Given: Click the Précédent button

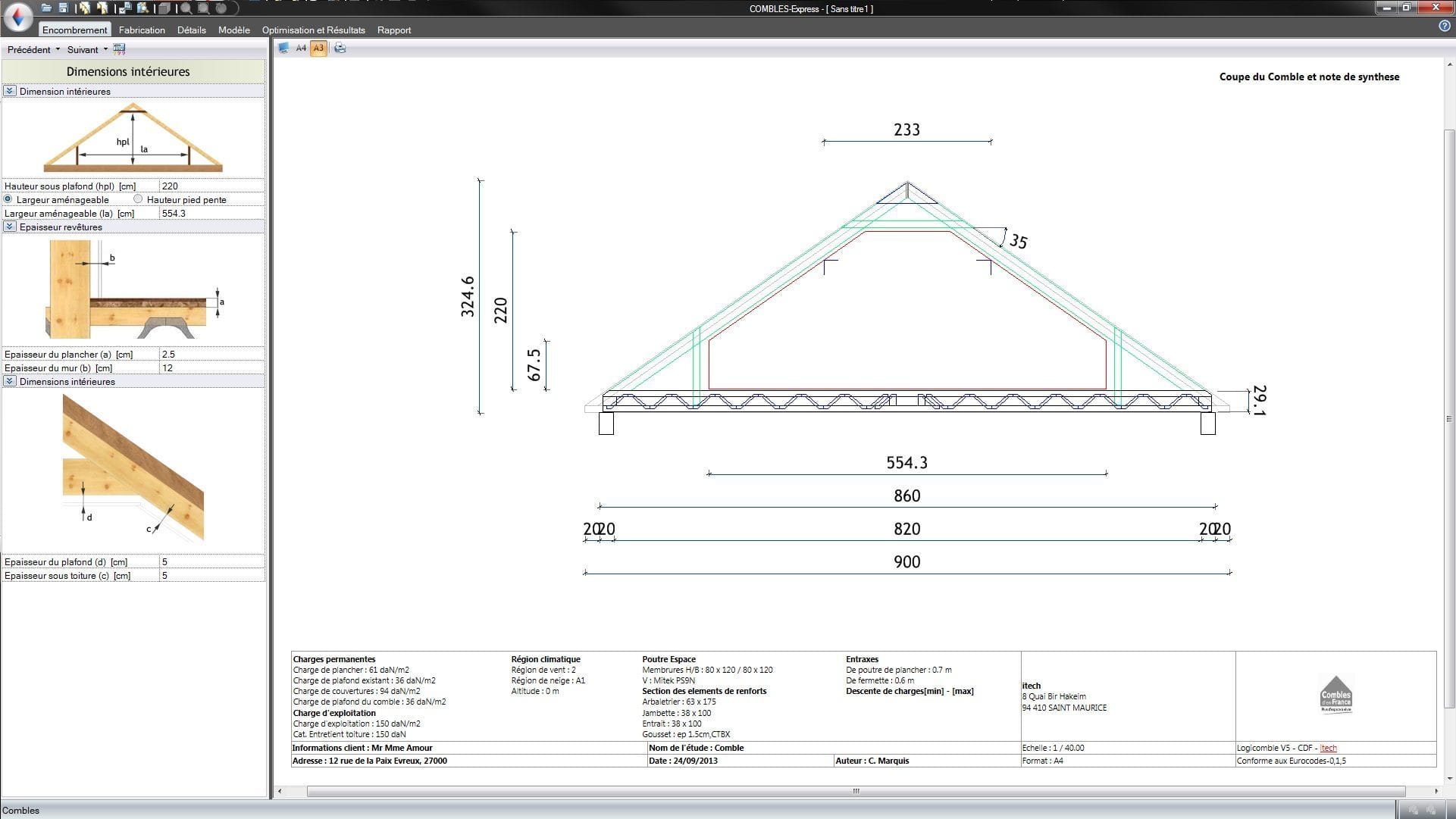Looking at the screenshot, I should point(29,49).
